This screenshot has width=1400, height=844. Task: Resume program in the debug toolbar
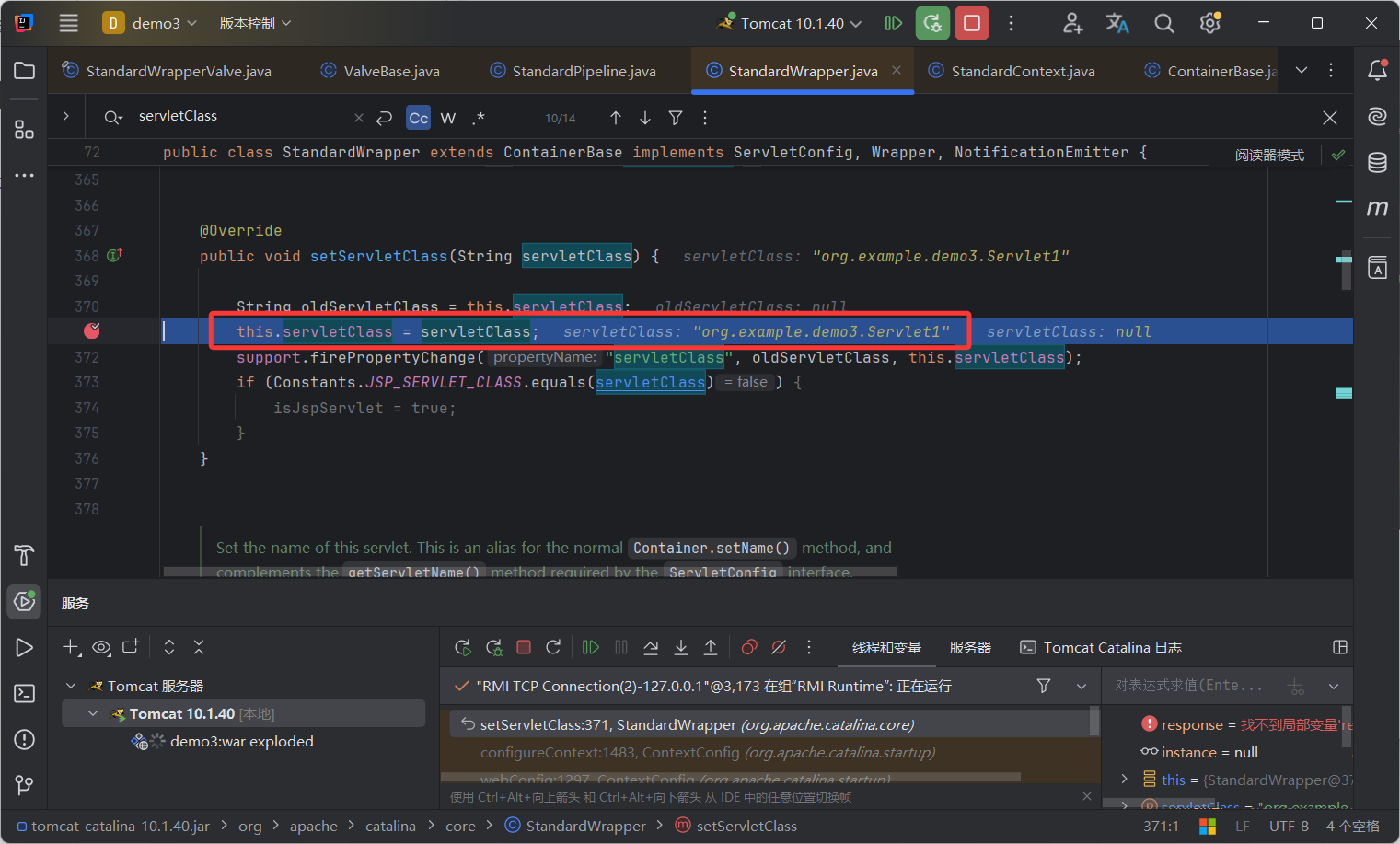591,648
